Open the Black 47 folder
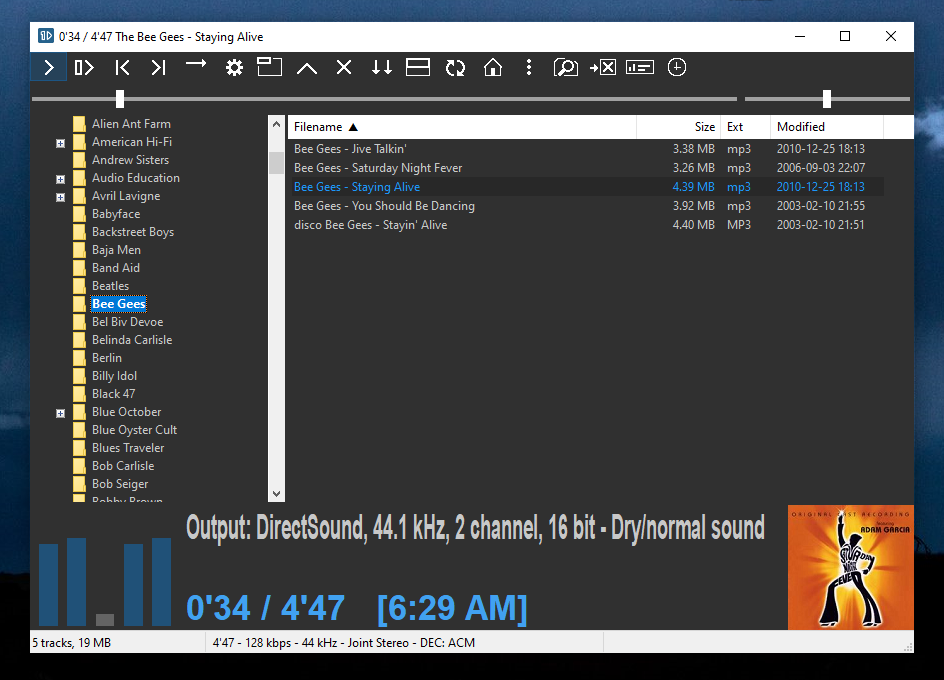The height and width of the screenshot is (680, 944). coord(113,395)
